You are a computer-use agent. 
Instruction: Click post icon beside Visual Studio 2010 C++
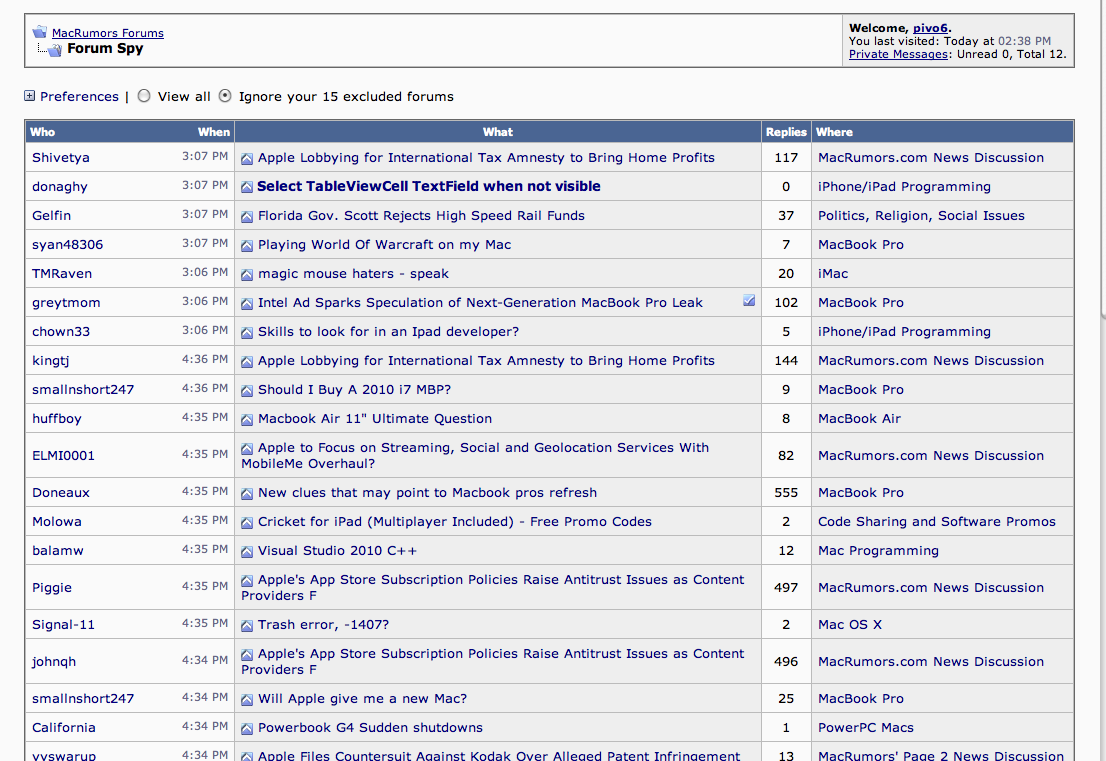click(247, 552)
